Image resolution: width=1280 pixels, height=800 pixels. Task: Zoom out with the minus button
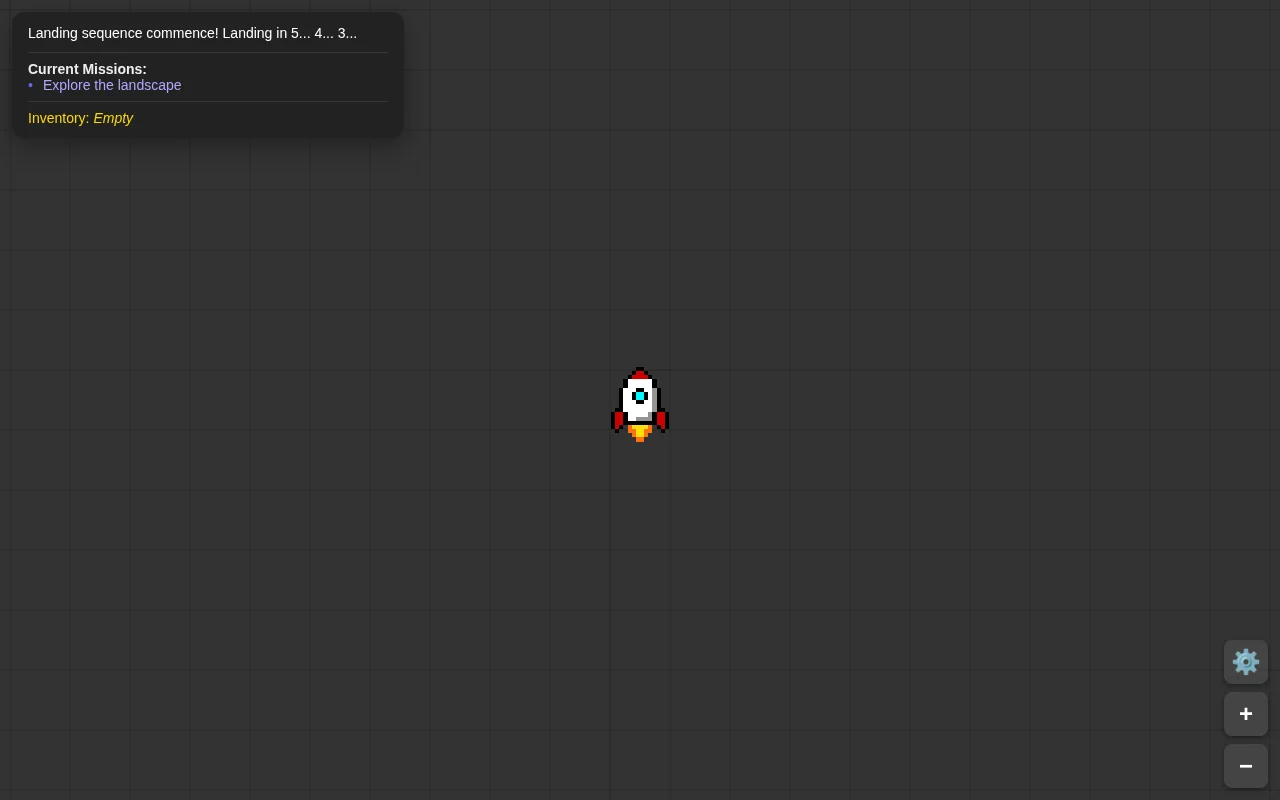coord(1246,766)
